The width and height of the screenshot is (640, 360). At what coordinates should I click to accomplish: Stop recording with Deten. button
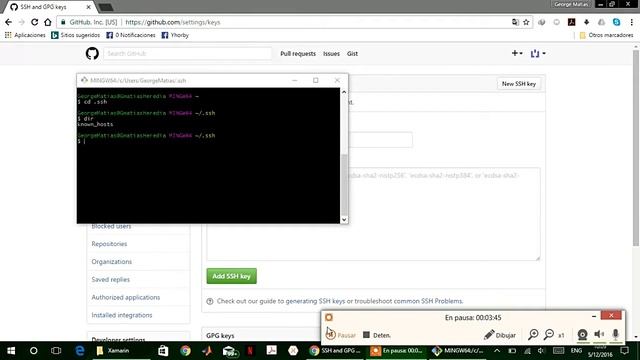click(377, 335)
